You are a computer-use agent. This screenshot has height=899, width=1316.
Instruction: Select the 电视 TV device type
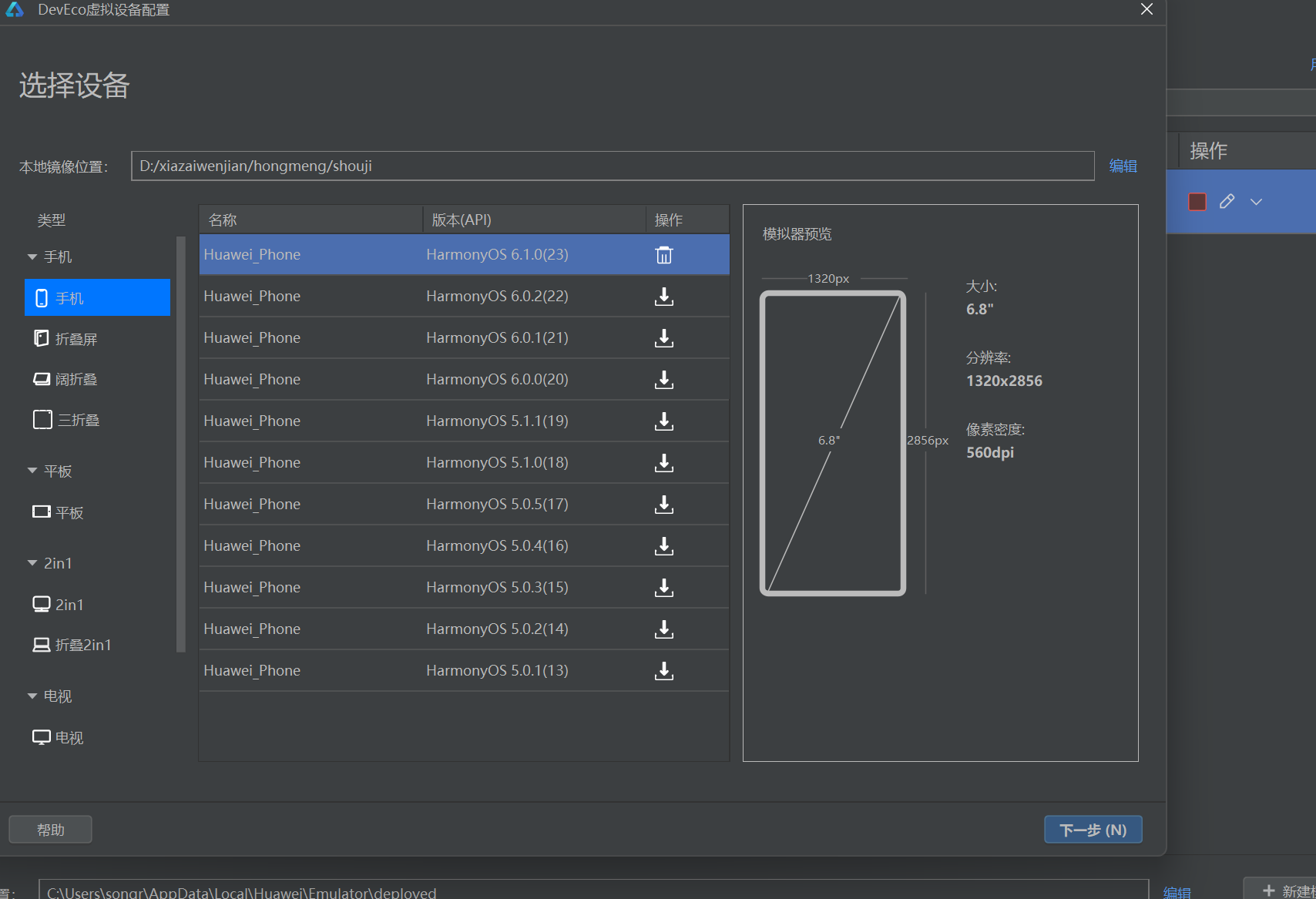pyautogui.click(x=59, y=737)
